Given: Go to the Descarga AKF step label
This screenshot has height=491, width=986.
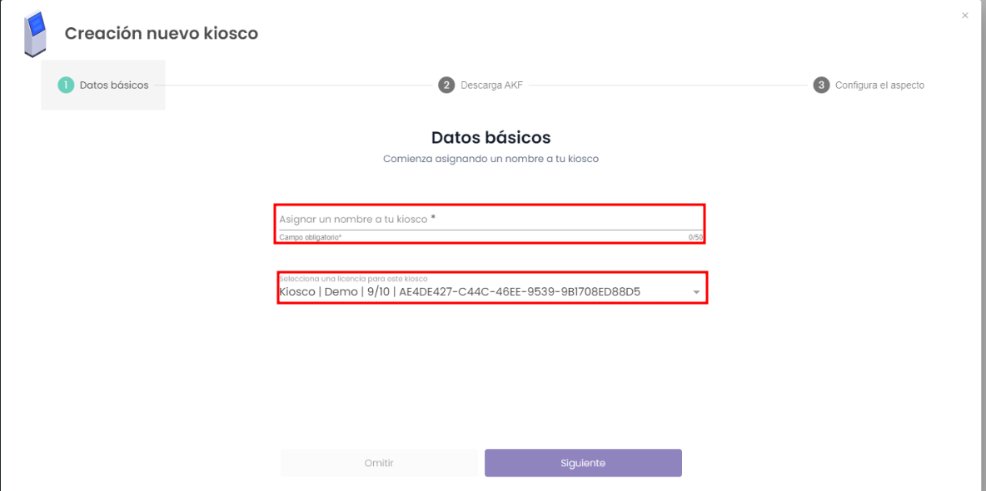Looking at the screenshot, I should (491, 85).
